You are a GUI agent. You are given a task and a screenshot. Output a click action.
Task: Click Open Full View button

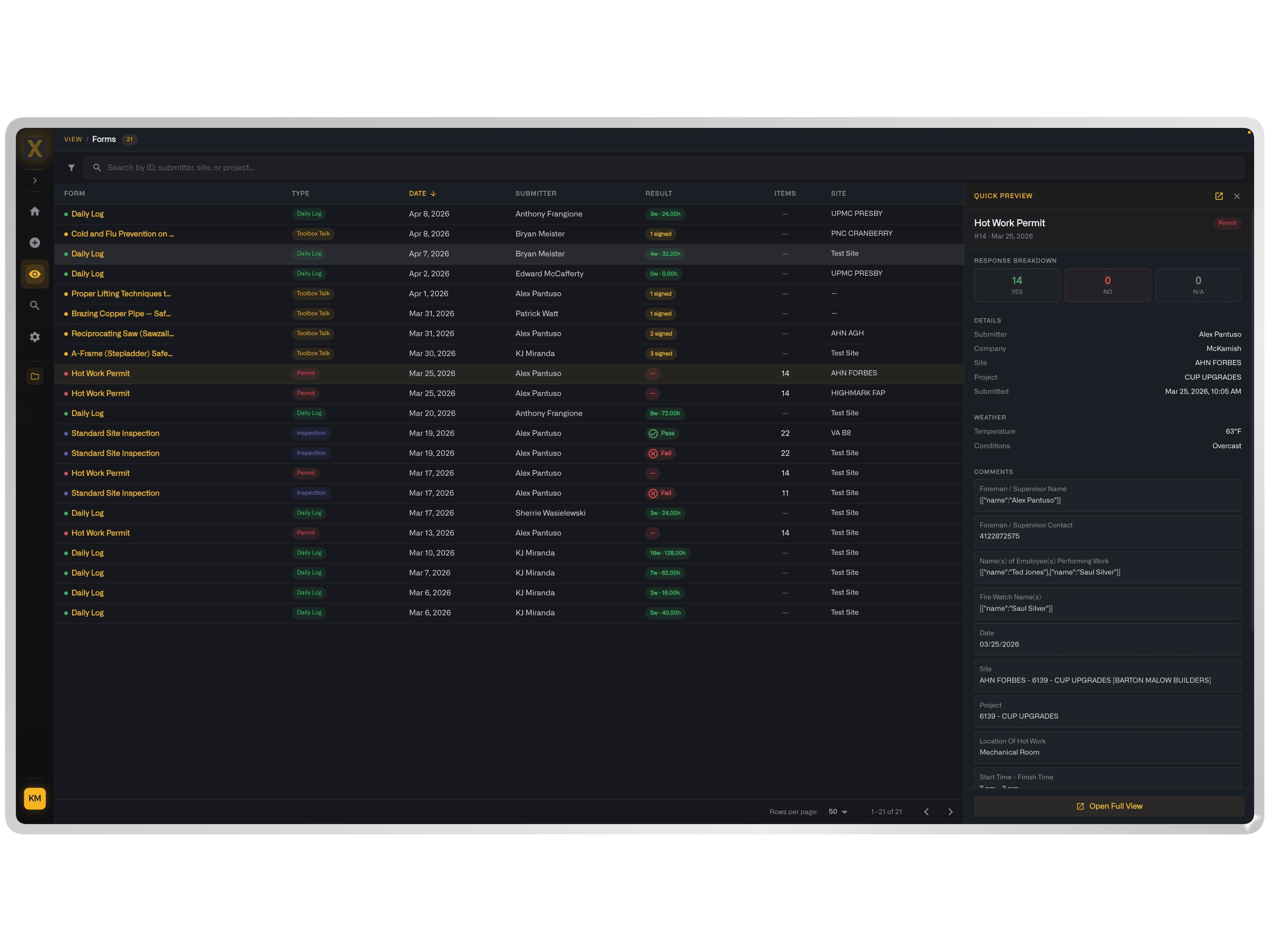click(x=1109, y=806)
